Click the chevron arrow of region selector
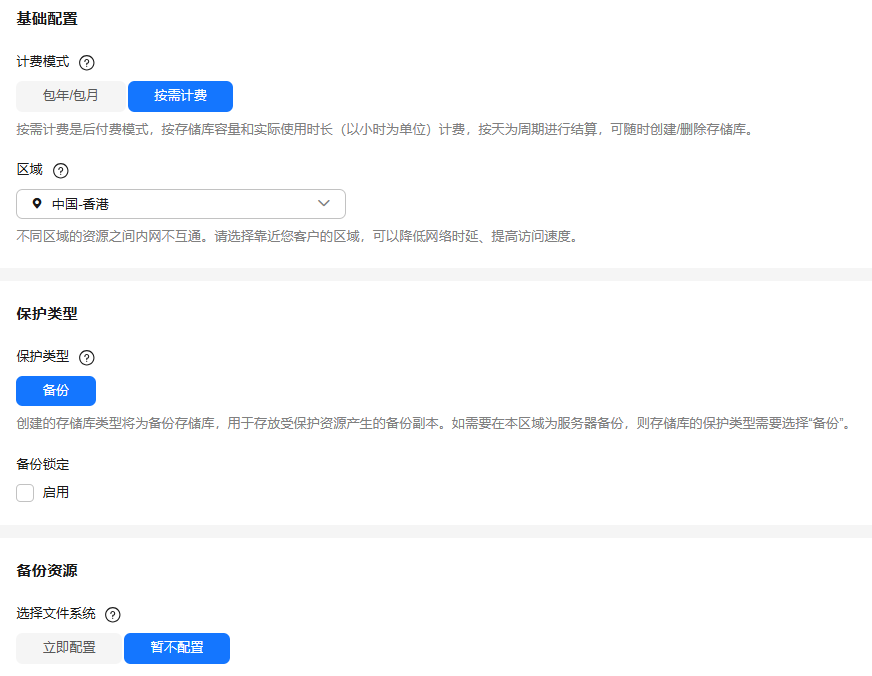872x676 pixels. pyautogui.click(x=324, y=203)
